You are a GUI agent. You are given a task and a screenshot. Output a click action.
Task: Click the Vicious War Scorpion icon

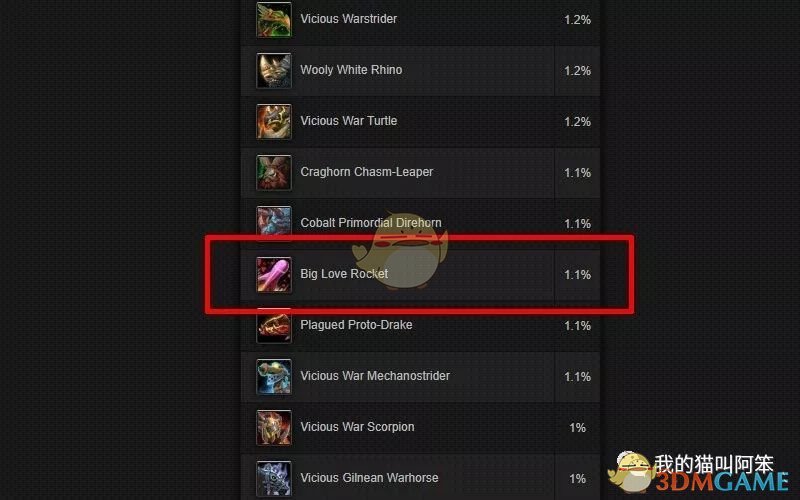click(x=274, y=428)
